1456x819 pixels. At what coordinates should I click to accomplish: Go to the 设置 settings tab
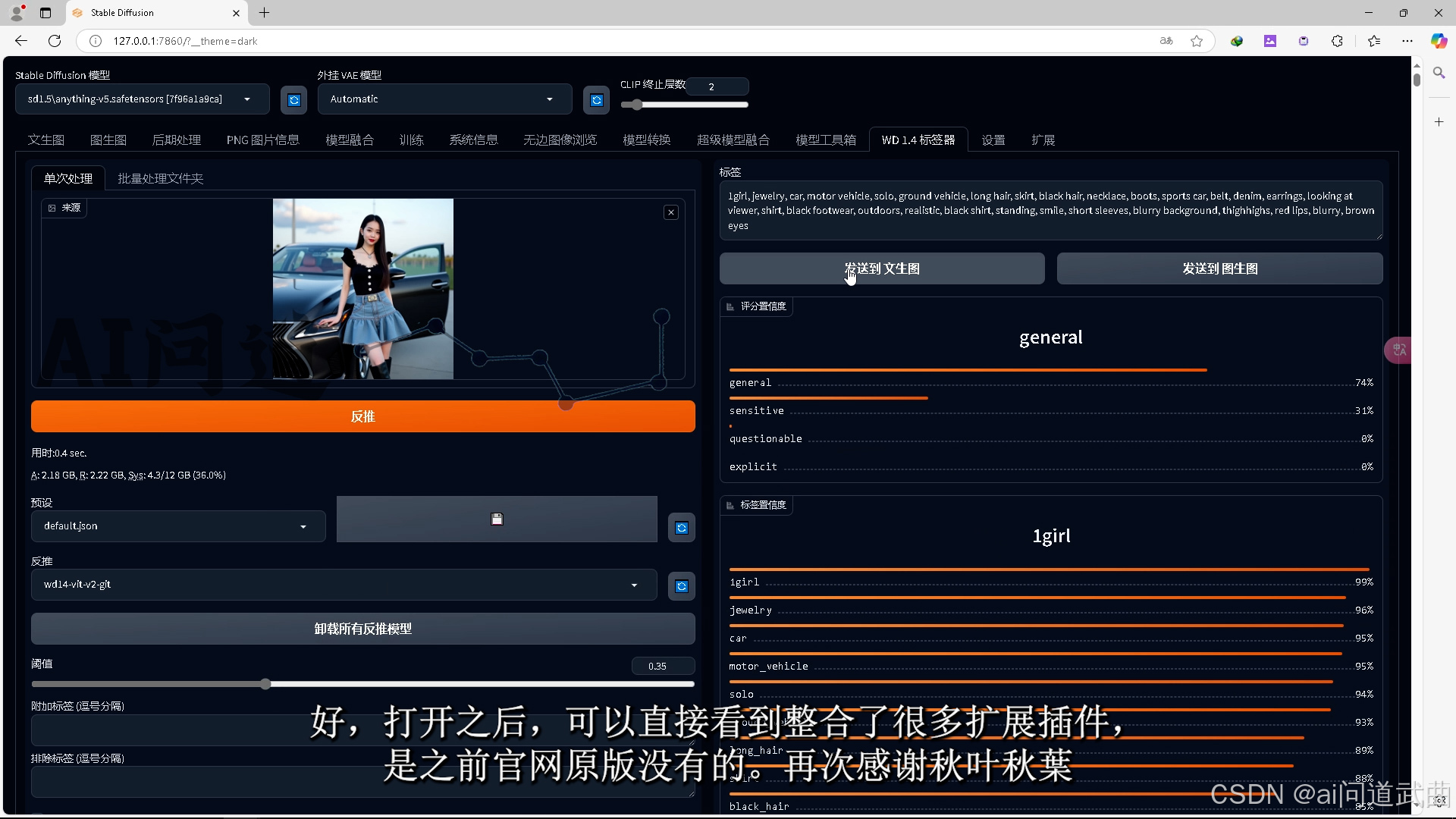993,140
